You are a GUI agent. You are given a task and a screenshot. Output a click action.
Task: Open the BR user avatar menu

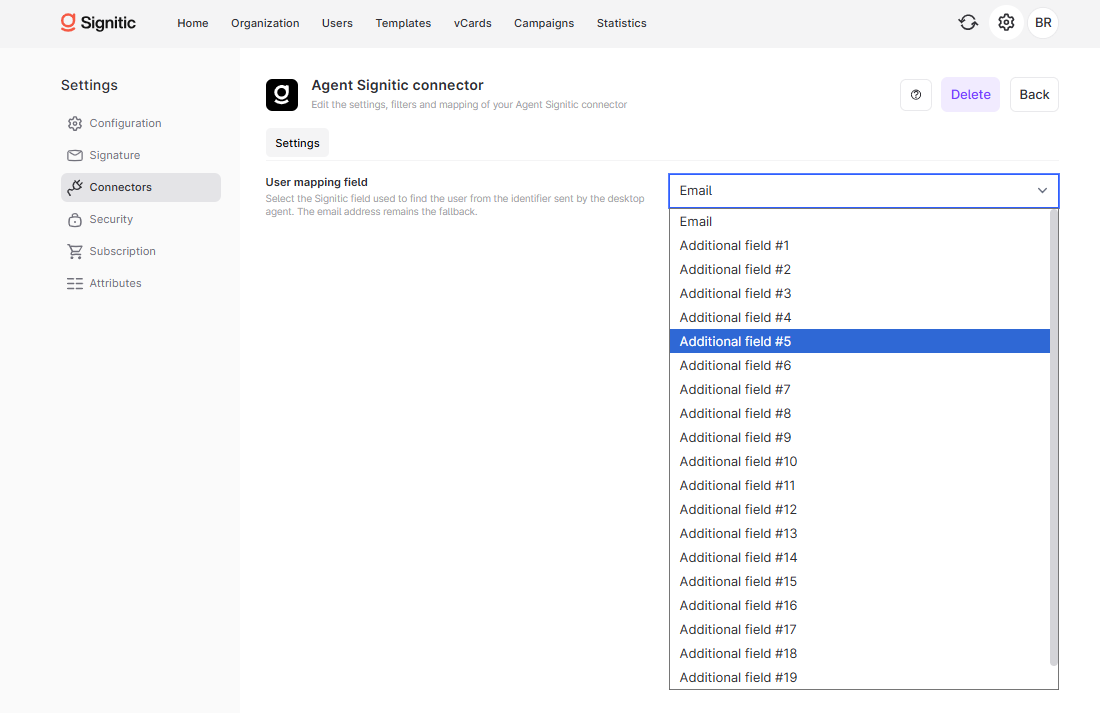point(1043,22)
